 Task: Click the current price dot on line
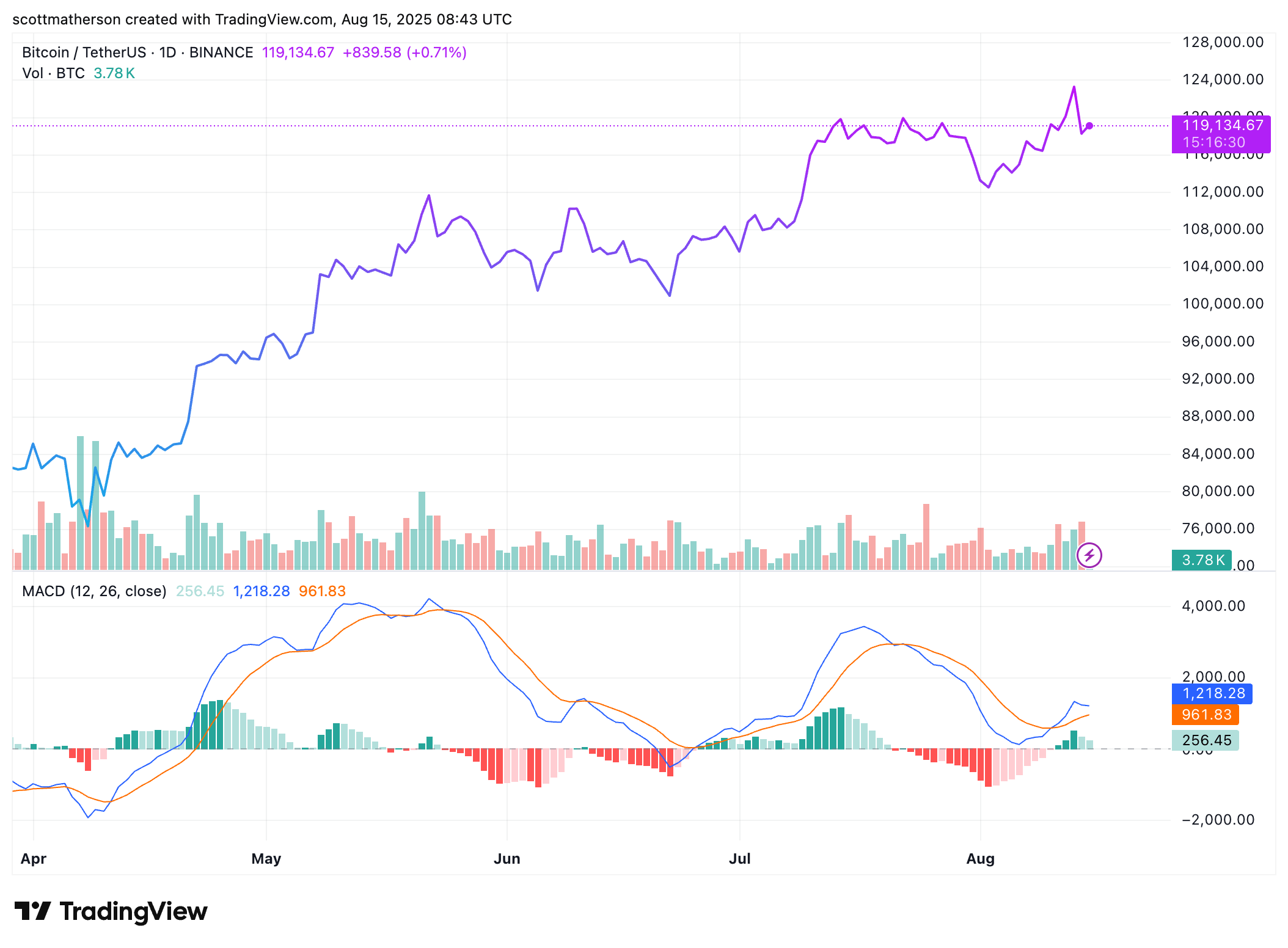click(x=1089, y=126)
